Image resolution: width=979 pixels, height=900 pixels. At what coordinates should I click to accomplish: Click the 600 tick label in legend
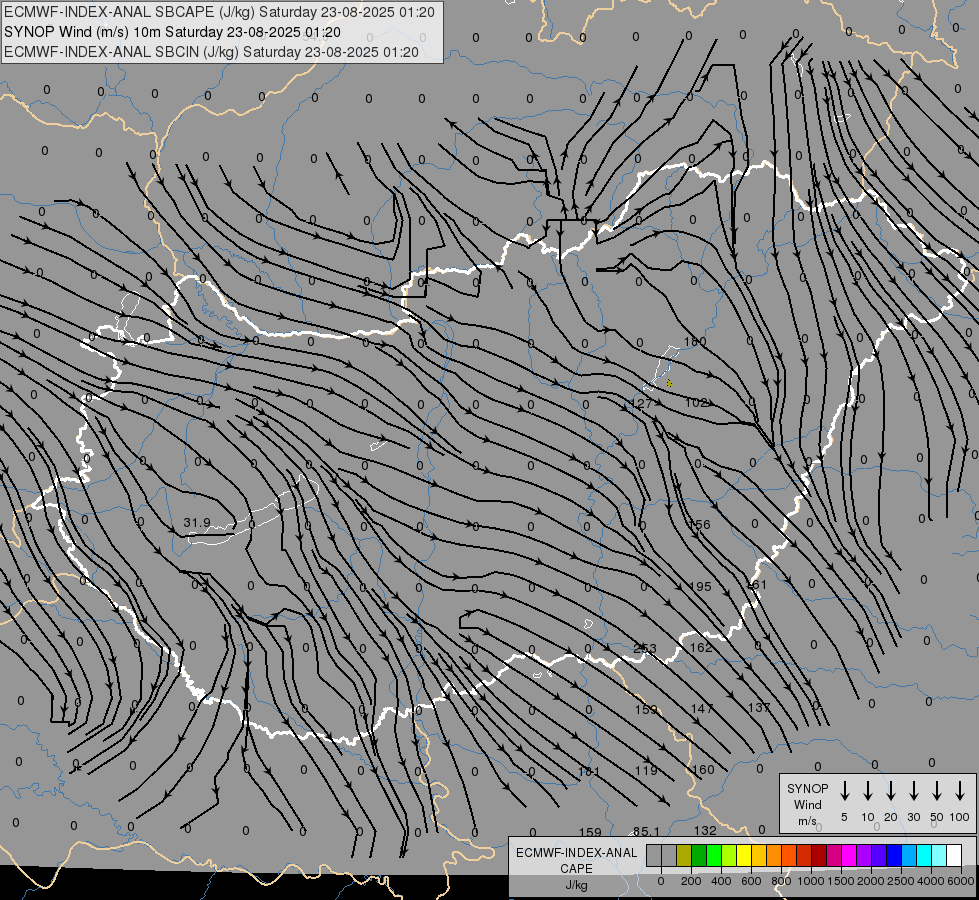(x=751, y=881)
